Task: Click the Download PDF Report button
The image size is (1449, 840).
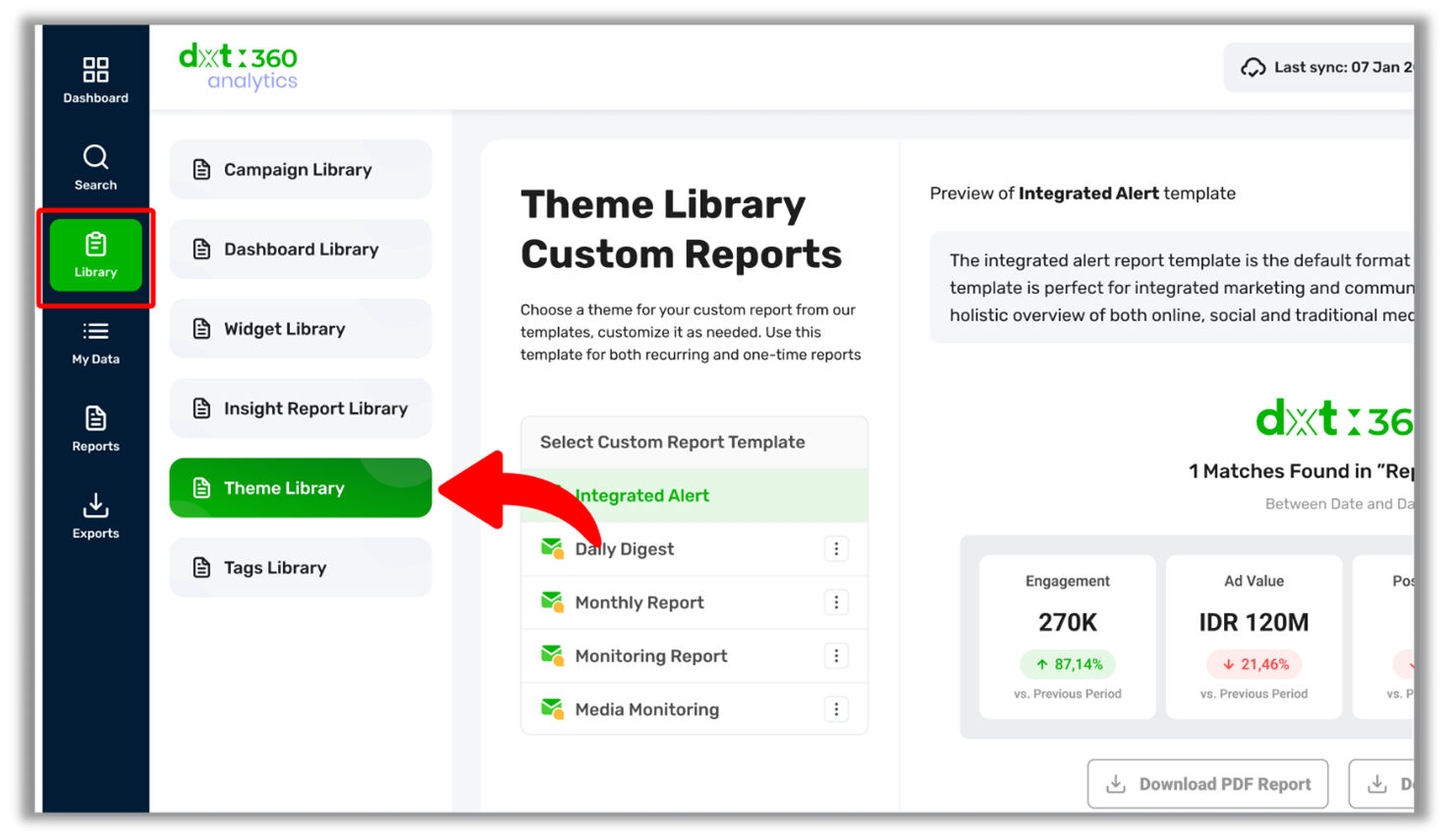Action: click(1207, 784)
